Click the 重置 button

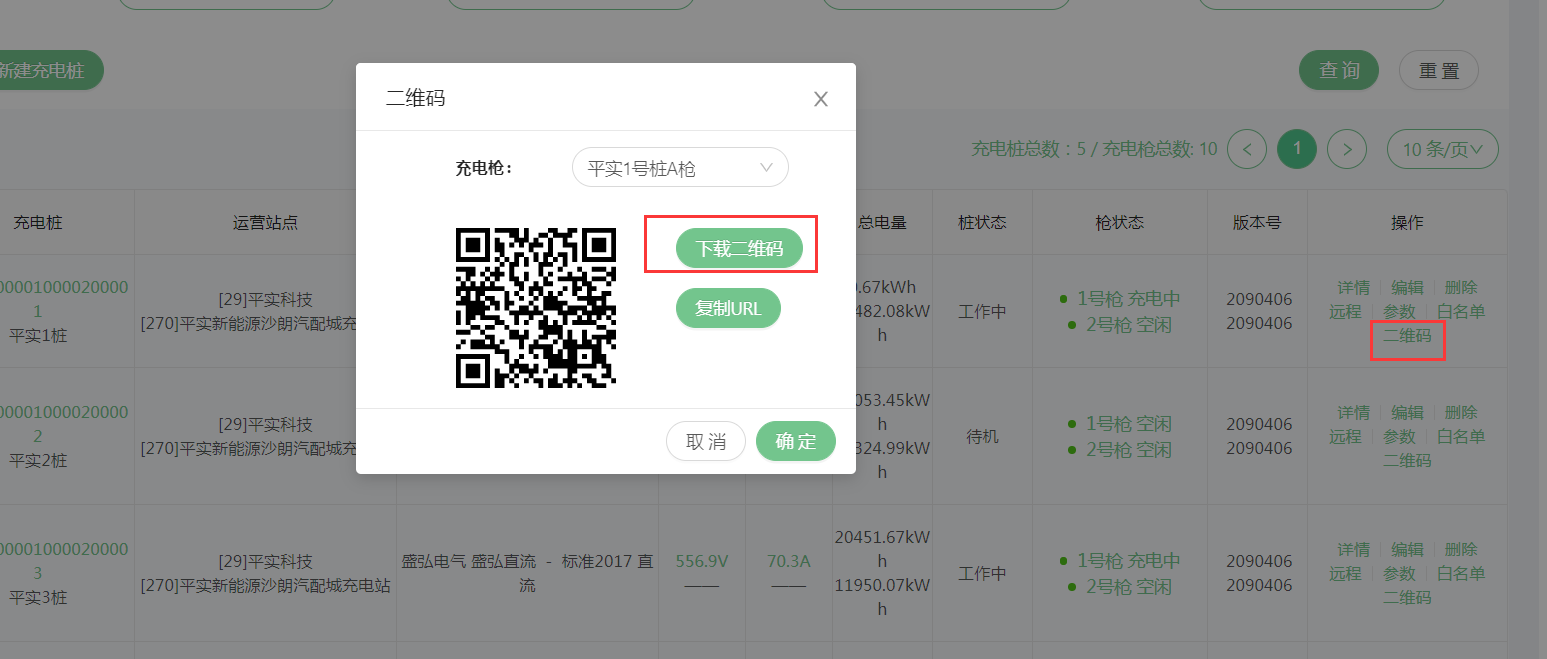pos(1439,70)
